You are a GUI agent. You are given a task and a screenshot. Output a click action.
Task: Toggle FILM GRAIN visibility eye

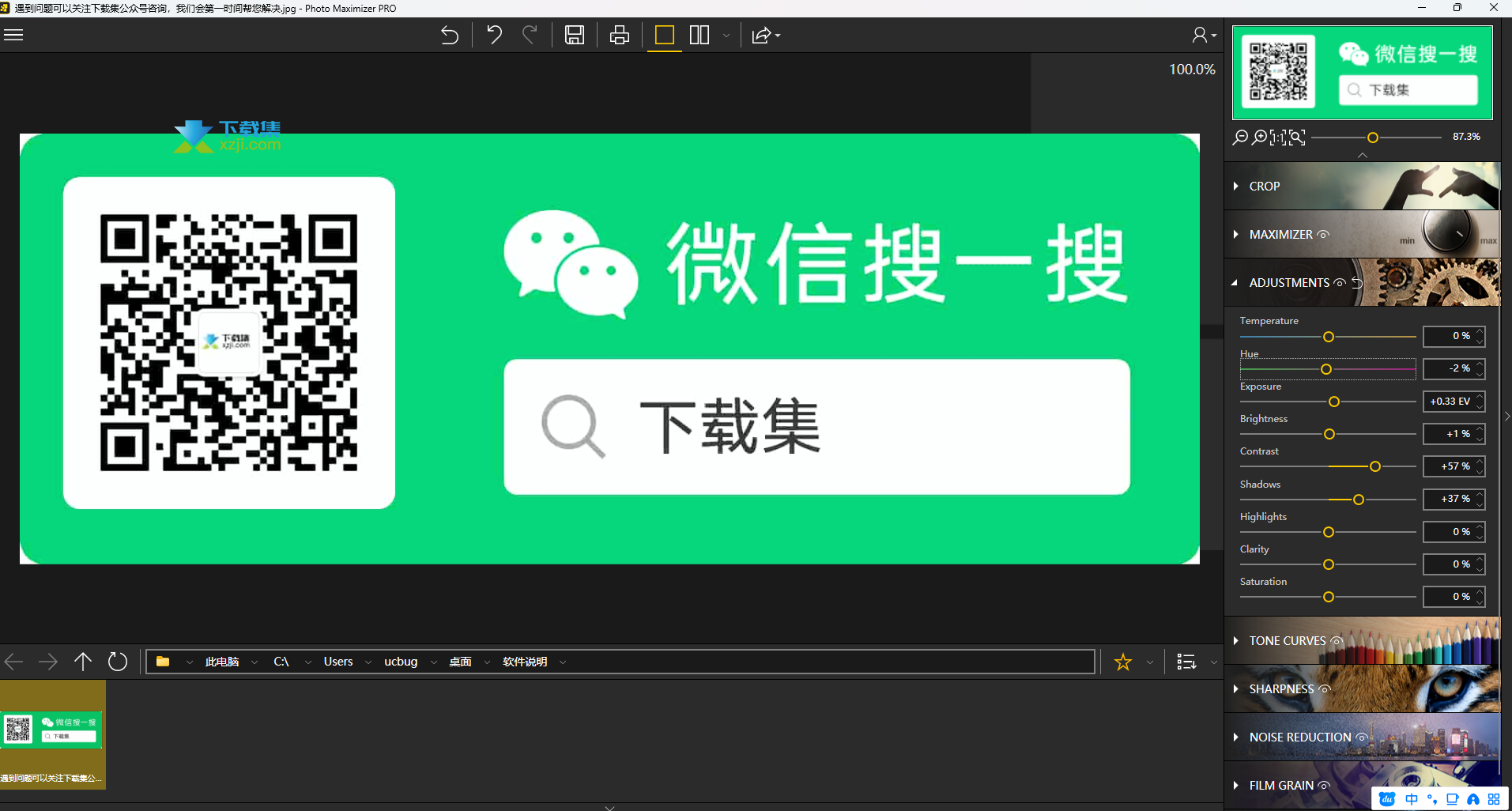(x=1324, y=785)
